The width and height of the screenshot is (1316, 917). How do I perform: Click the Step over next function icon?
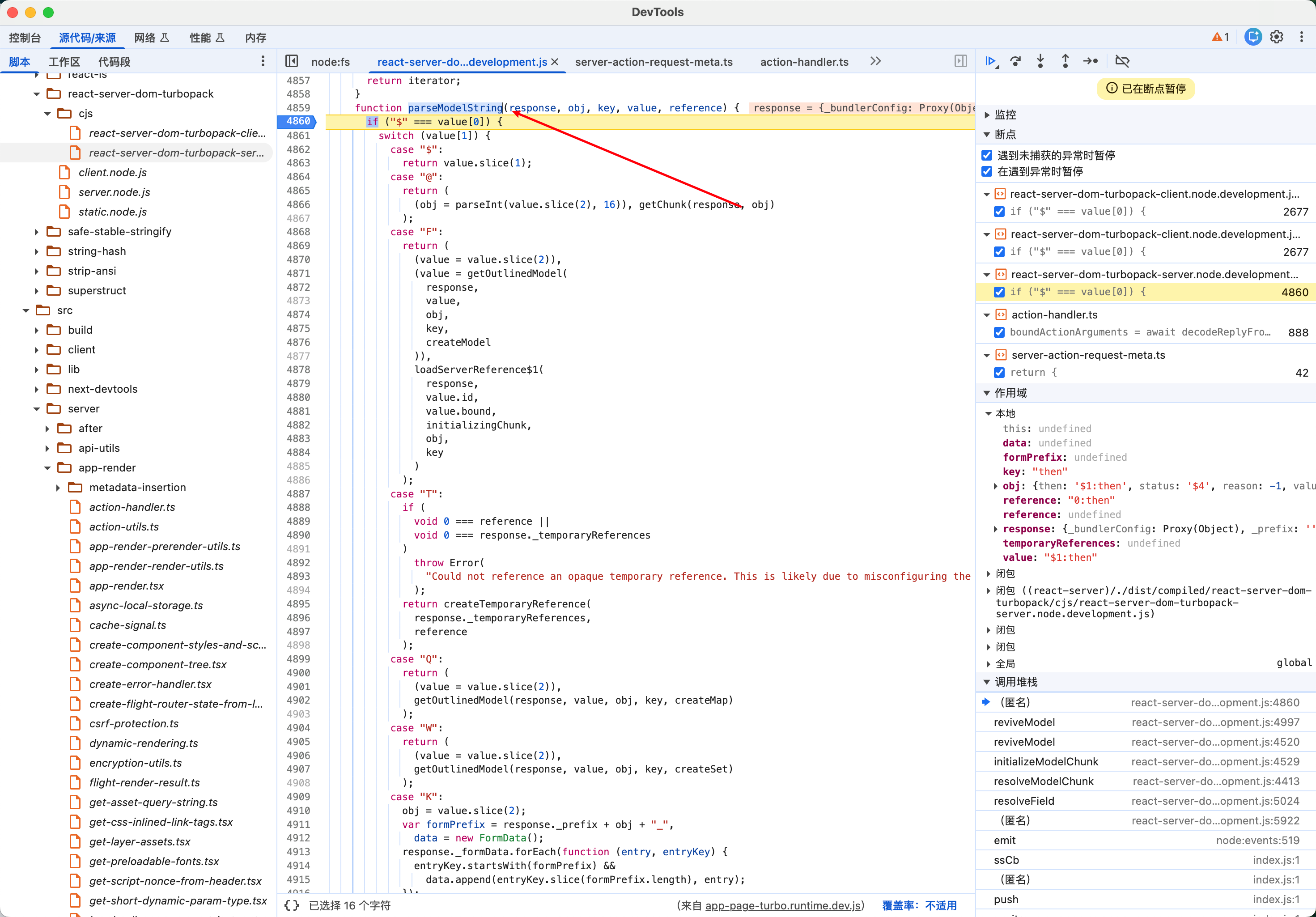click(1016, 61)
